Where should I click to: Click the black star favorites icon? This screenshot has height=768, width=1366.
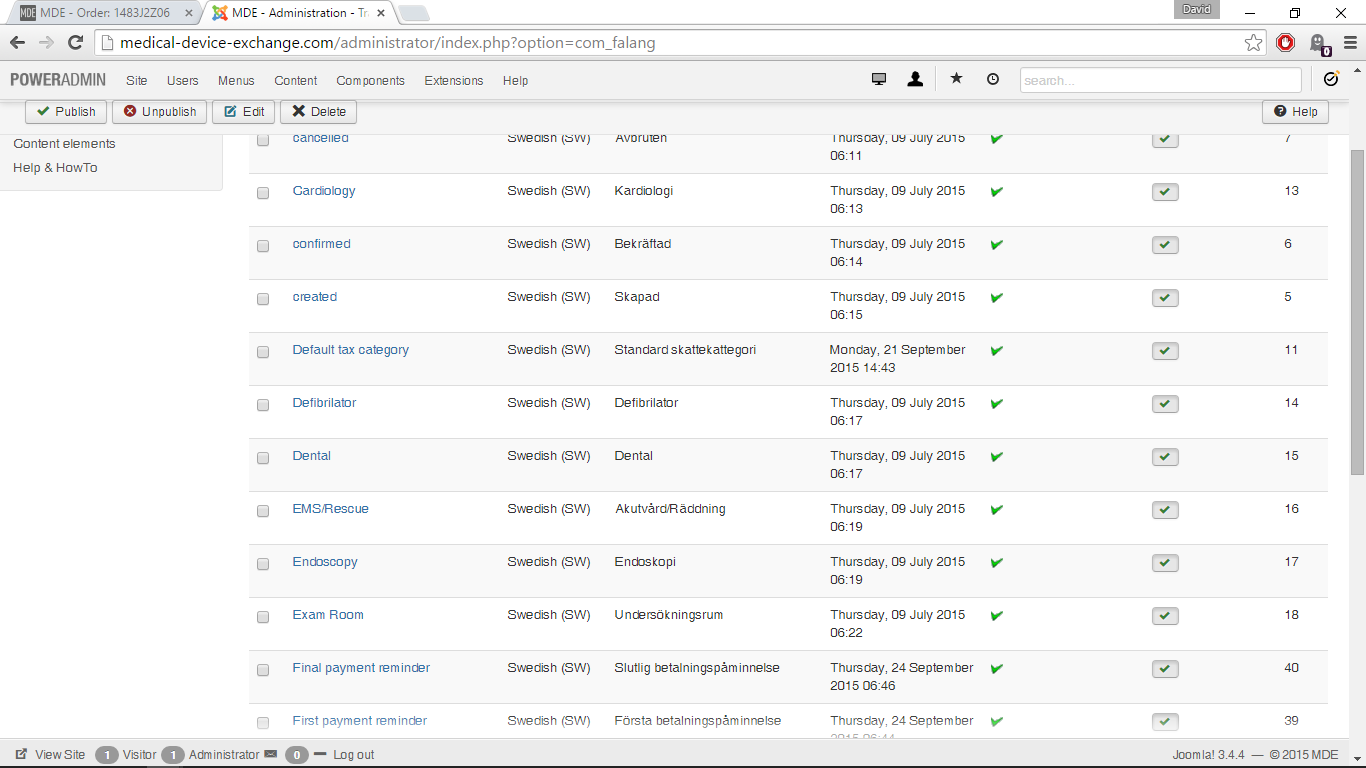click(956, 79)
